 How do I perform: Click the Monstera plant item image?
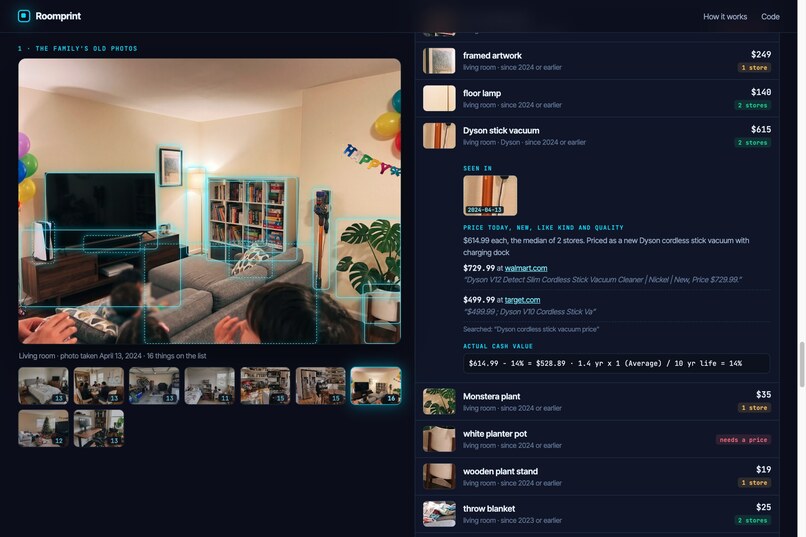click(439, 401)
